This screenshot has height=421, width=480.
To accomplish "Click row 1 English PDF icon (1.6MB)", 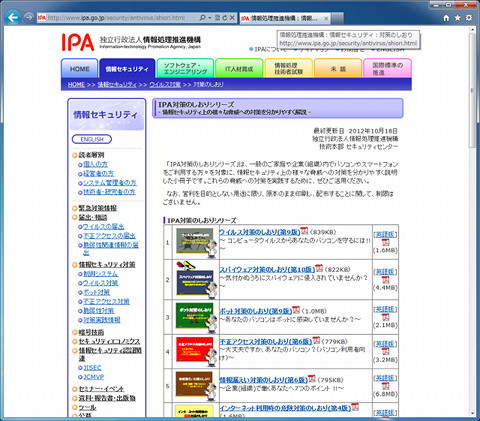I will (385, 242).
